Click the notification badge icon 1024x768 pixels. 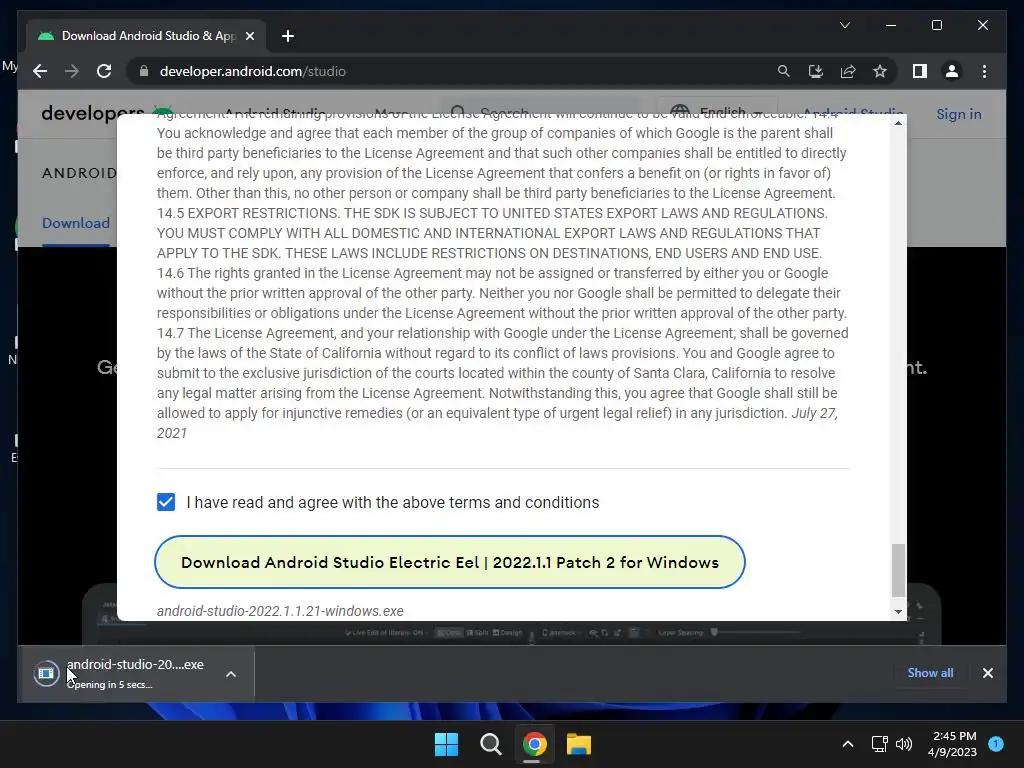coord(996,743)
